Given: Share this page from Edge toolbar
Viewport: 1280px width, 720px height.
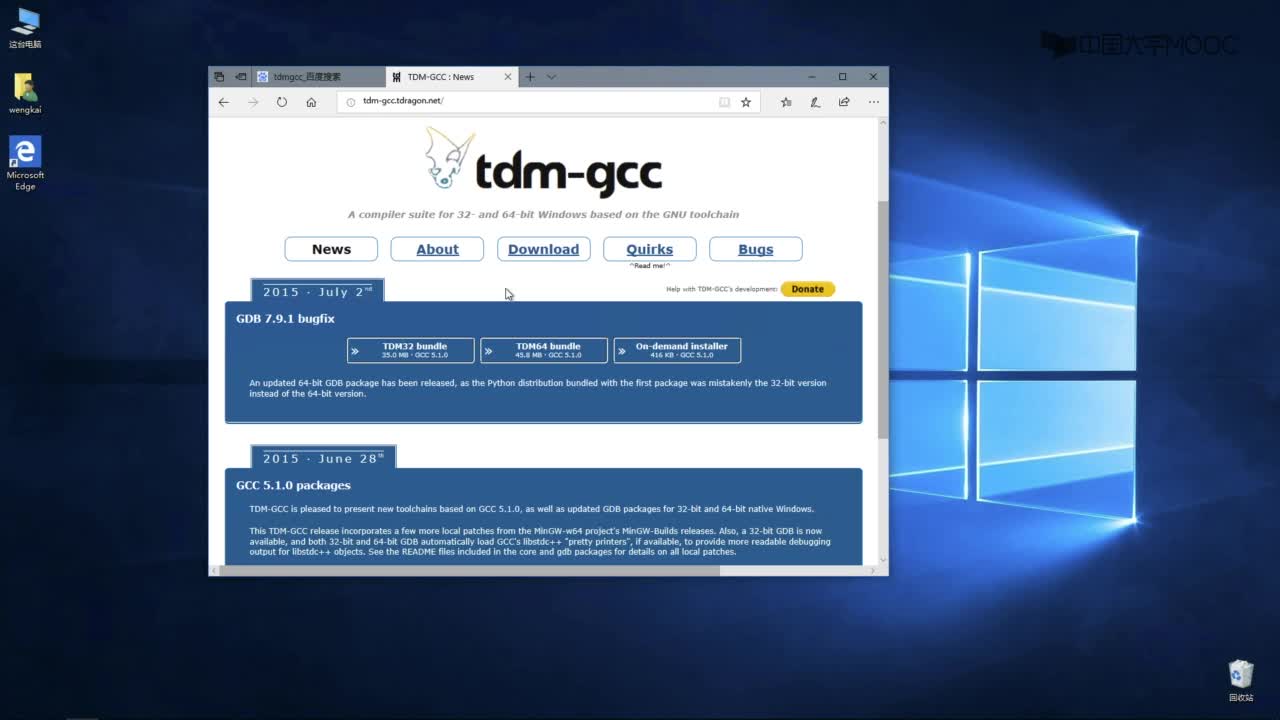Looking at the screenshot, I should click(x=844, y=102).
